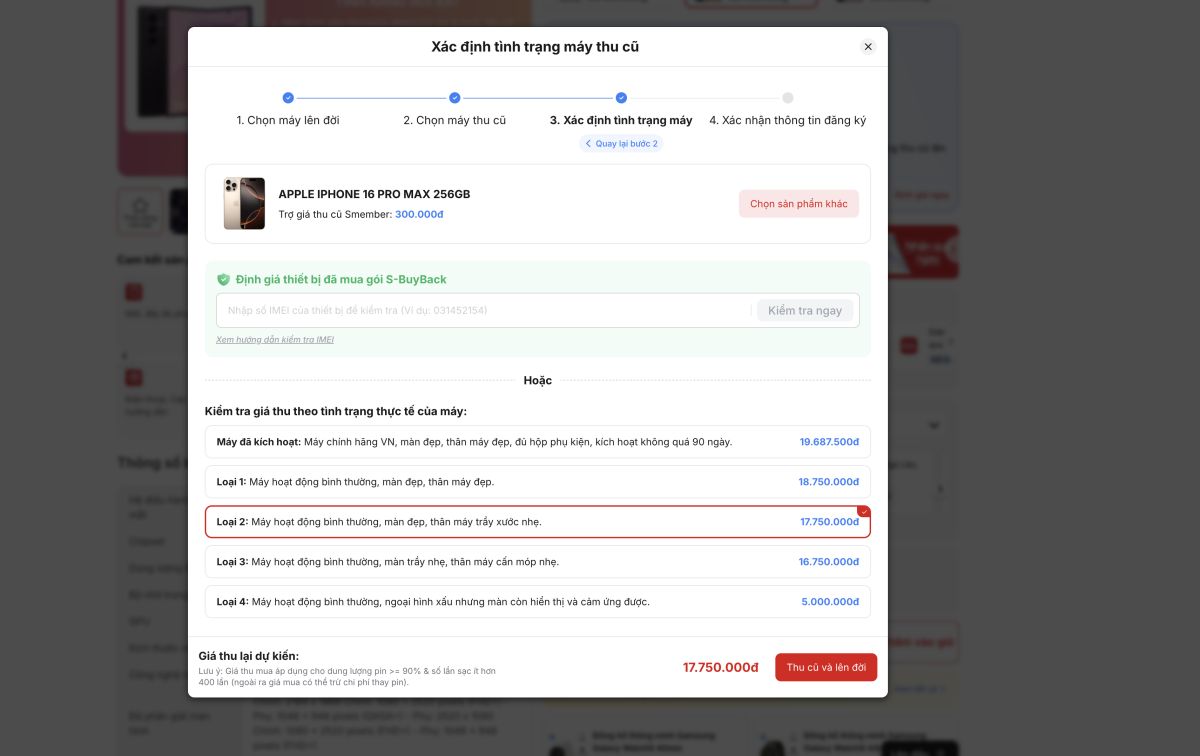Click the 5.000.000đ price value
This screenshot has width=1200, height=756.
point(830,602)
